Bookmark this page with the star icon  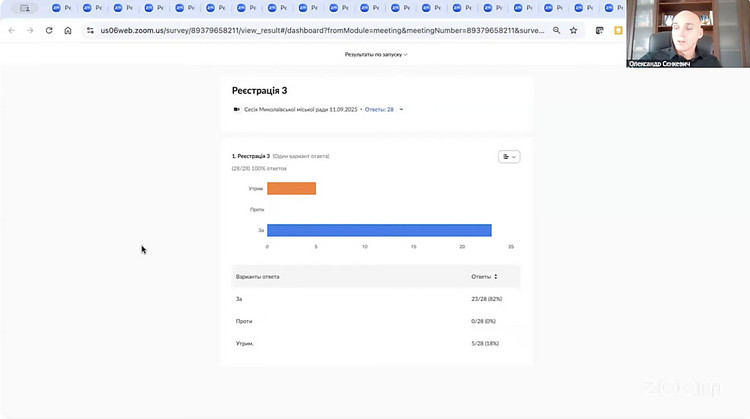point(574,31)
